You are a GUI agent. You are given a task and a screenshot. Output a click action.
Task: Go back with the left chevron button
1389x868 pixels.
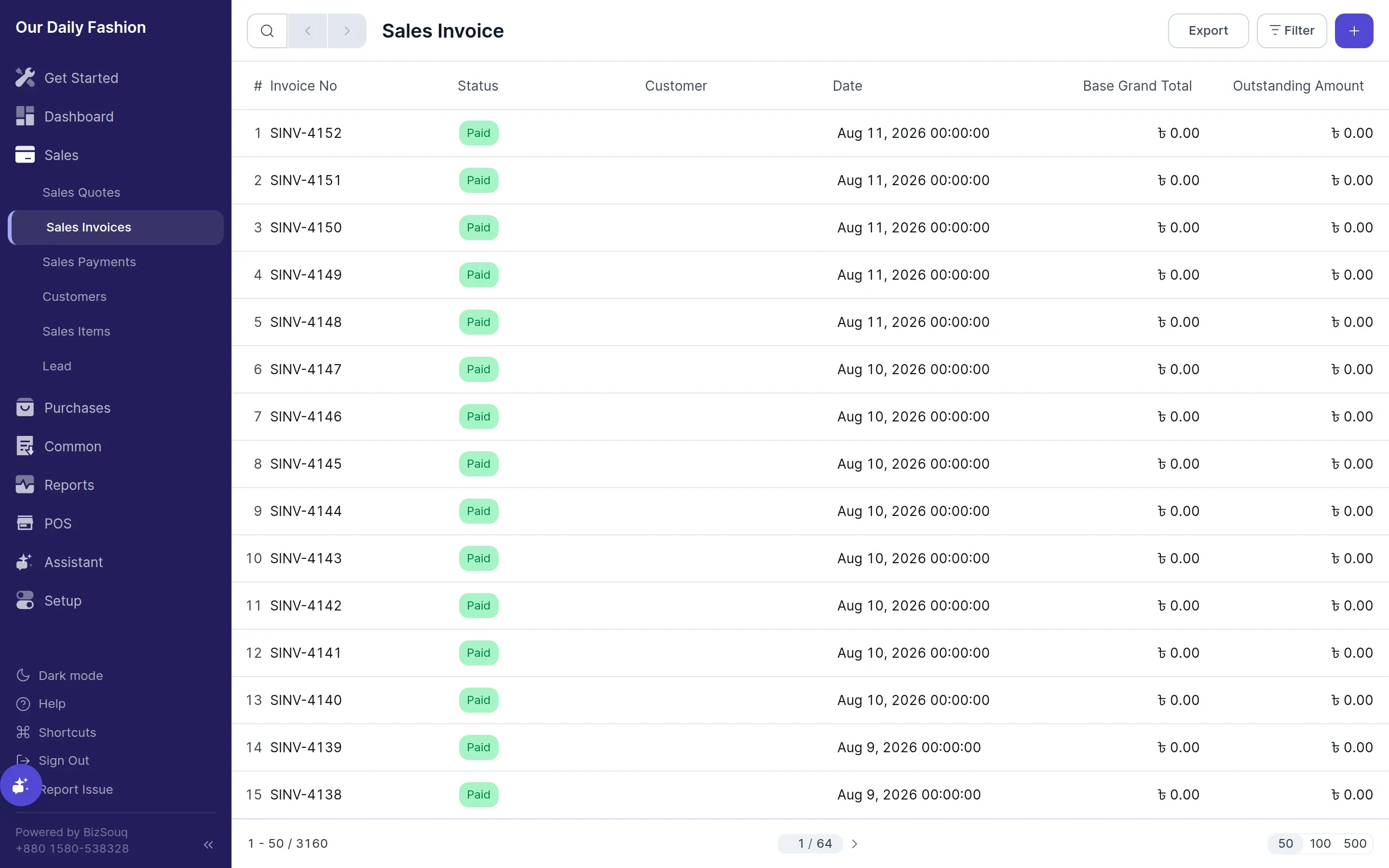[308, 31]
